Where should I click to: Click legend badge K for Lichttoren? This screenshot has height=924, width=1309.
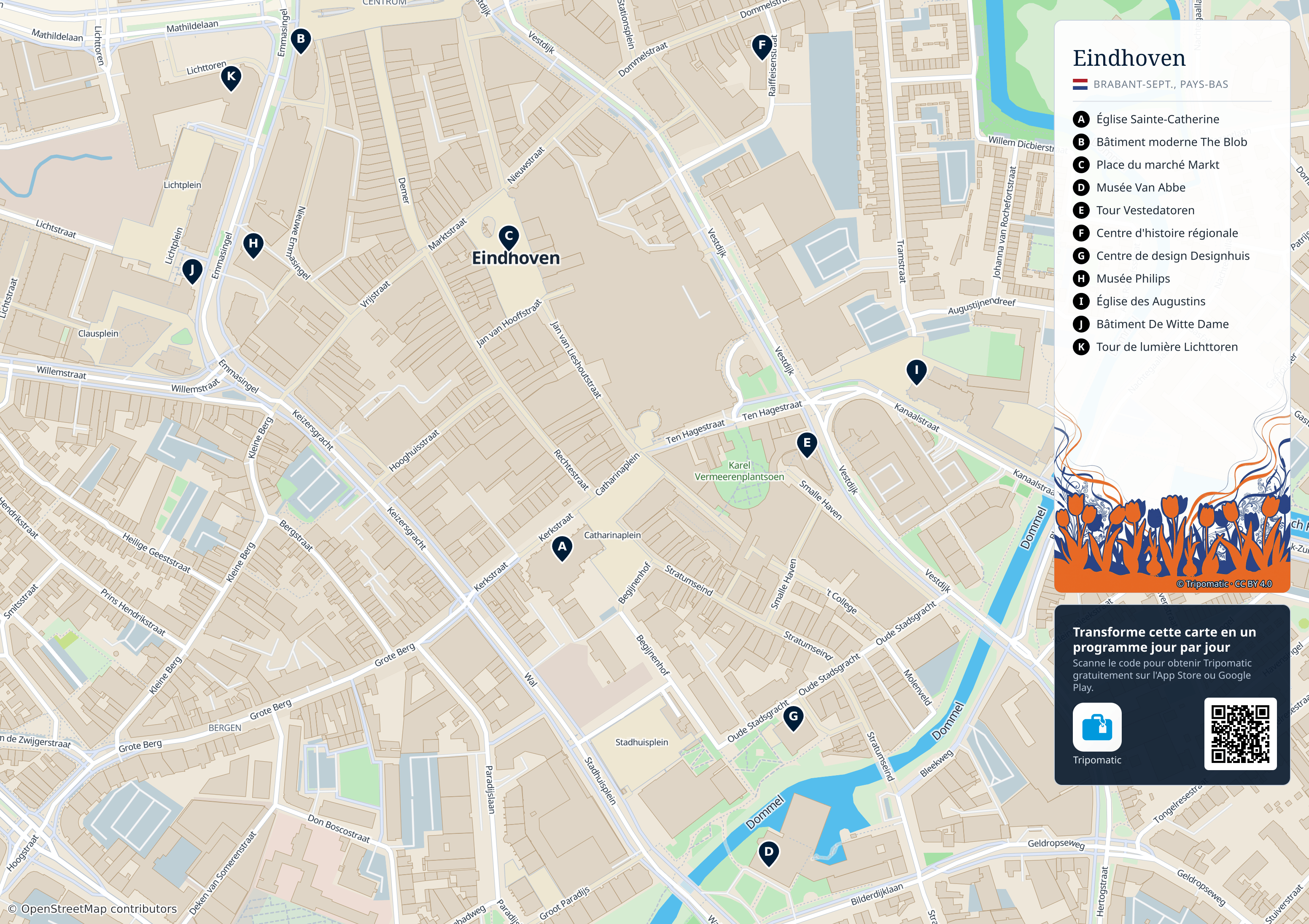pyautogui.click(x=1081, y=347)
